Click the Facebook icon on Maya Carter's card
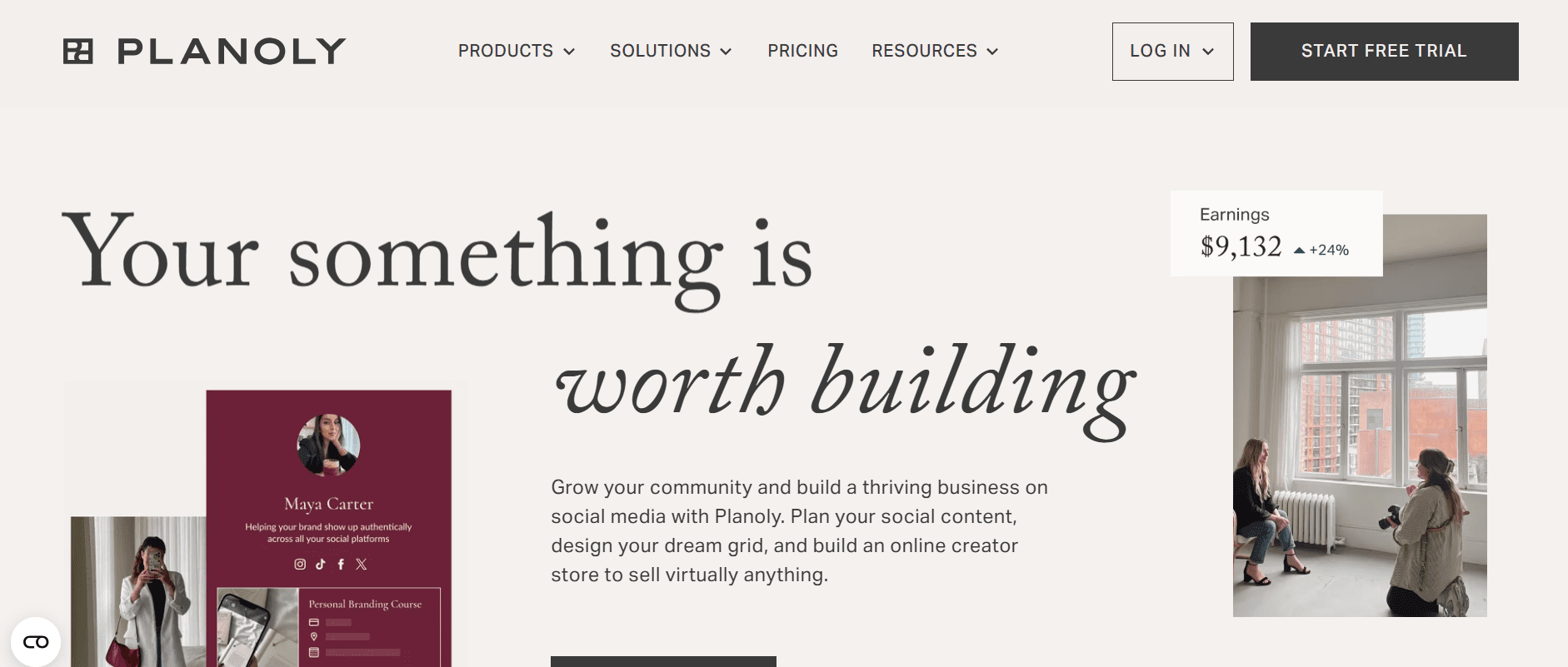 [341, 564]
